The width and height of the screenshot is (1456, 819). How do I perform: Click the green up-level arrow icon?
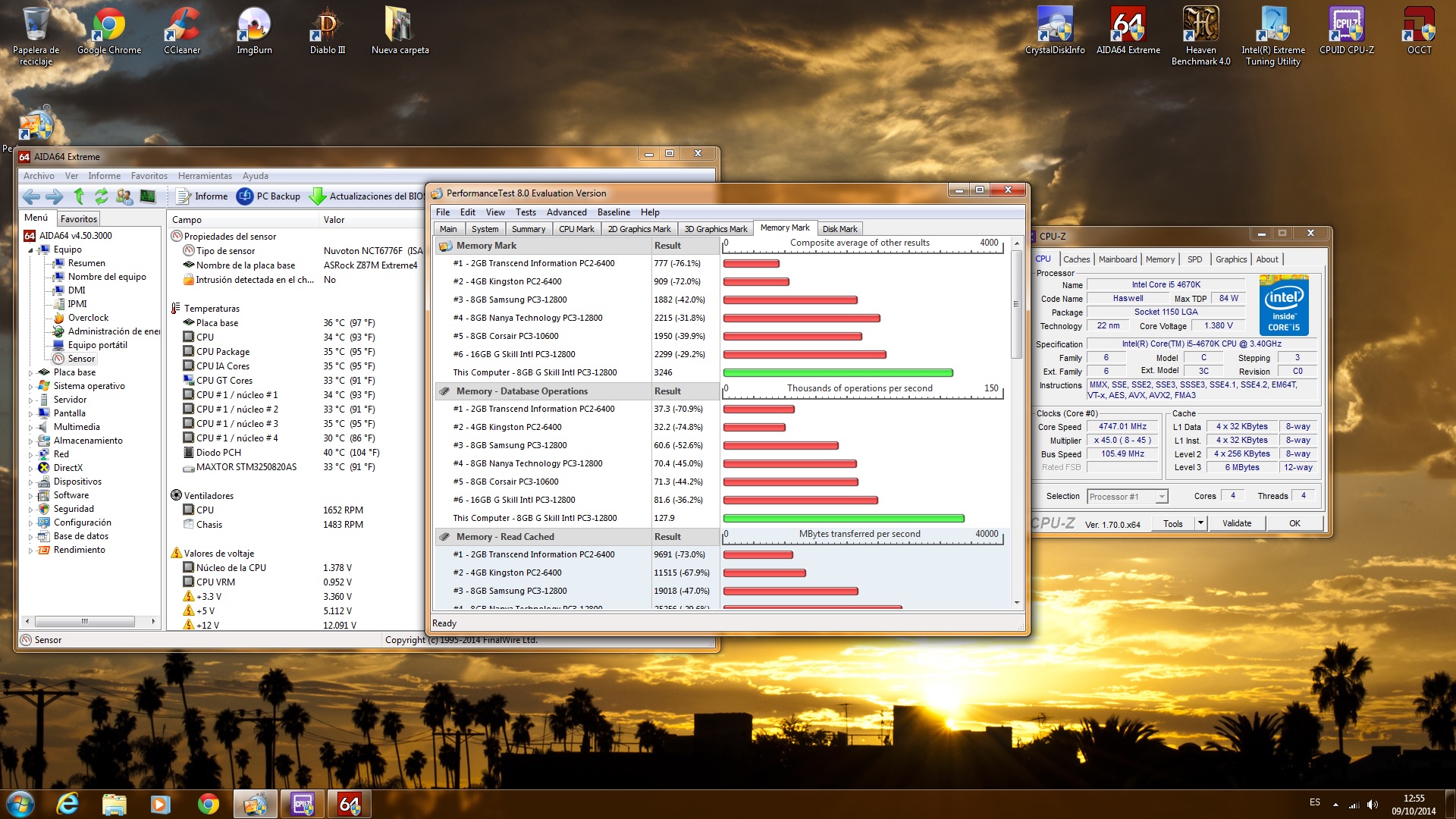[79, 196]
